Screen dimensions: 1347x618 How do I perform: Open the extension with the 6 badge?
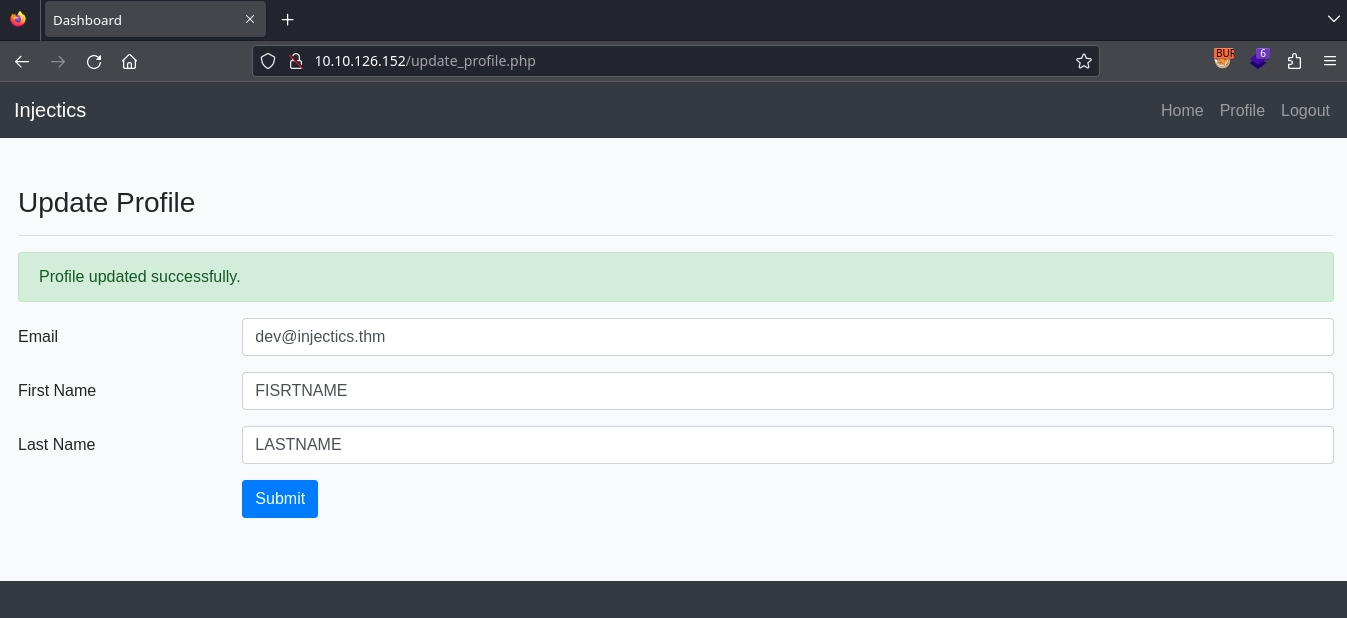pyautogui.click(x=1259, y=61)
